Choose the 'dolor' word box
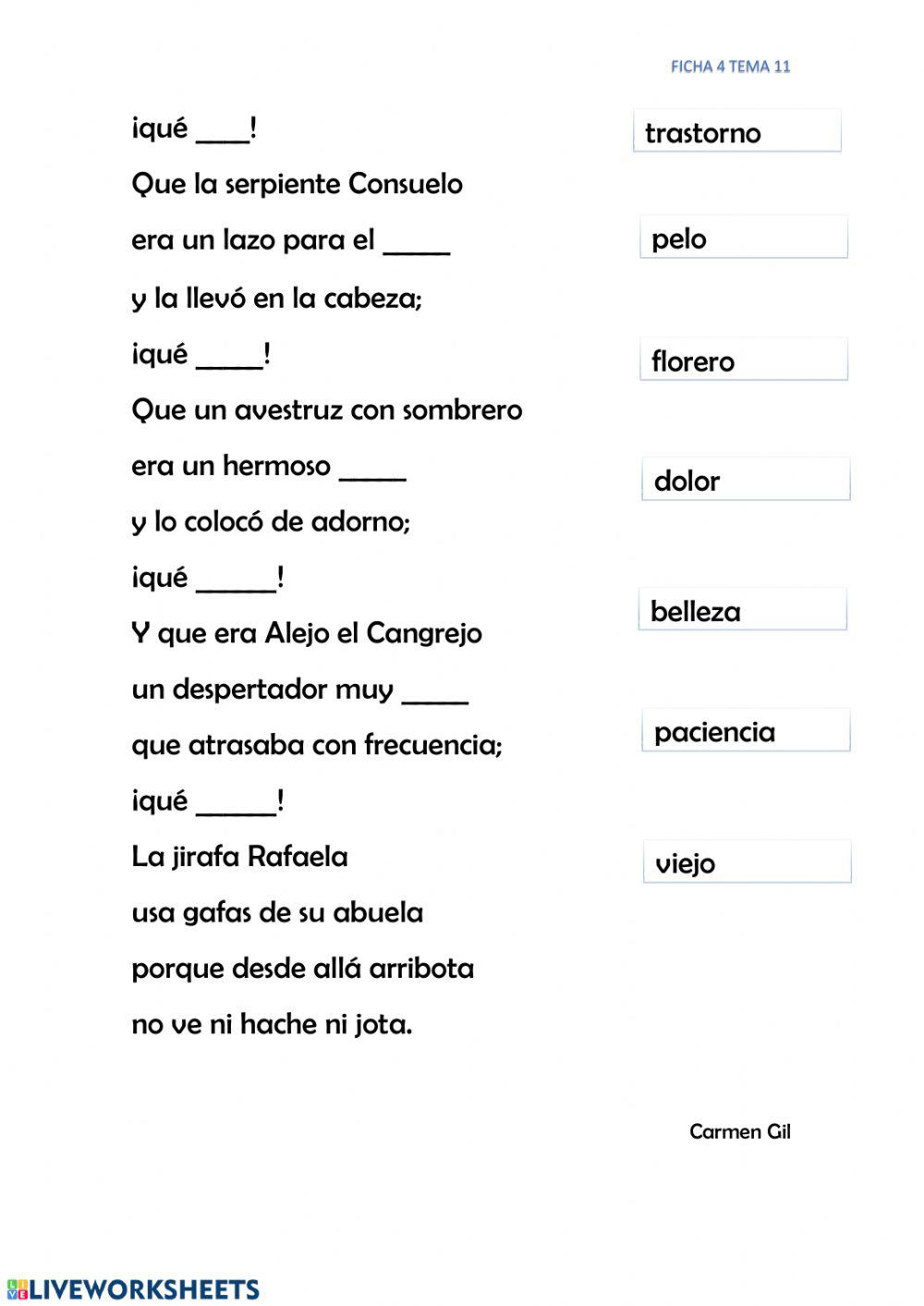This screenshot has width=924, height=1306. point(746,481)
